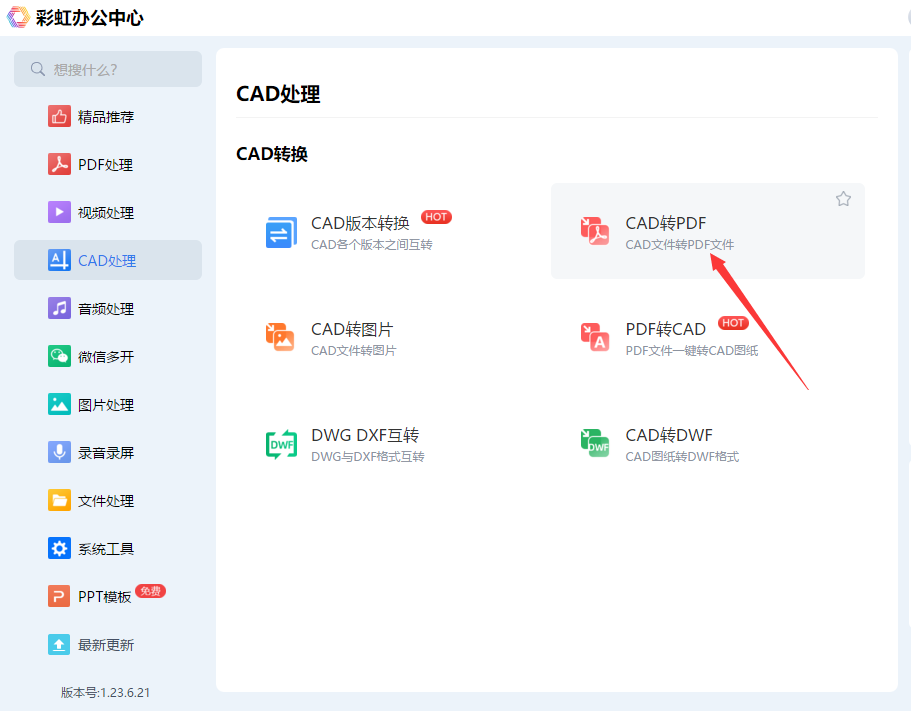This screenshot has width=911, height=711.
Task: Go to PDF处理 section
Action: pyautogui.click(x=108, y=164)
